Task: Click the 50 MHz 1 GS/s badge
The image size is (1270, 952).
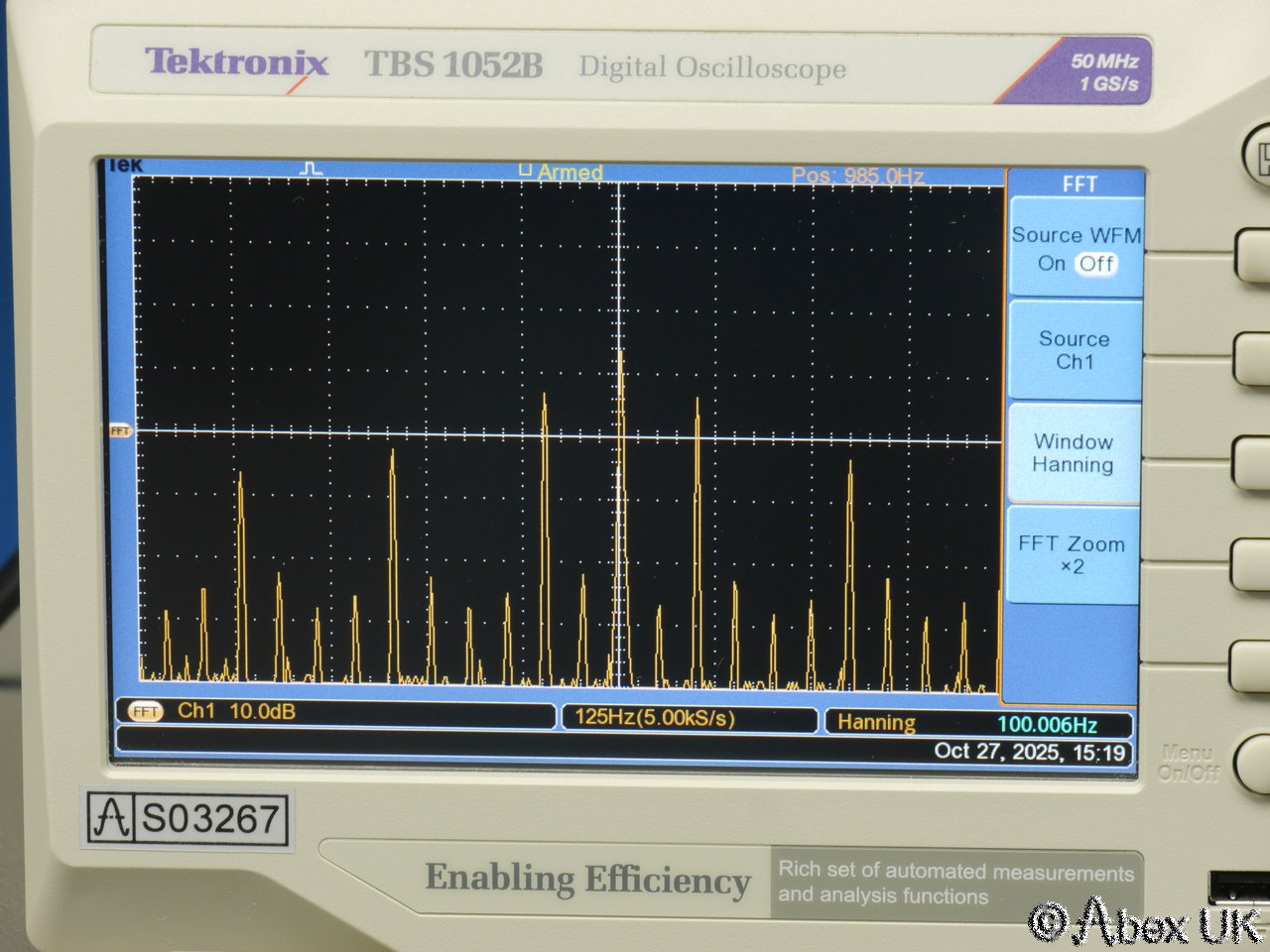Action: [x=1101, y=71]
